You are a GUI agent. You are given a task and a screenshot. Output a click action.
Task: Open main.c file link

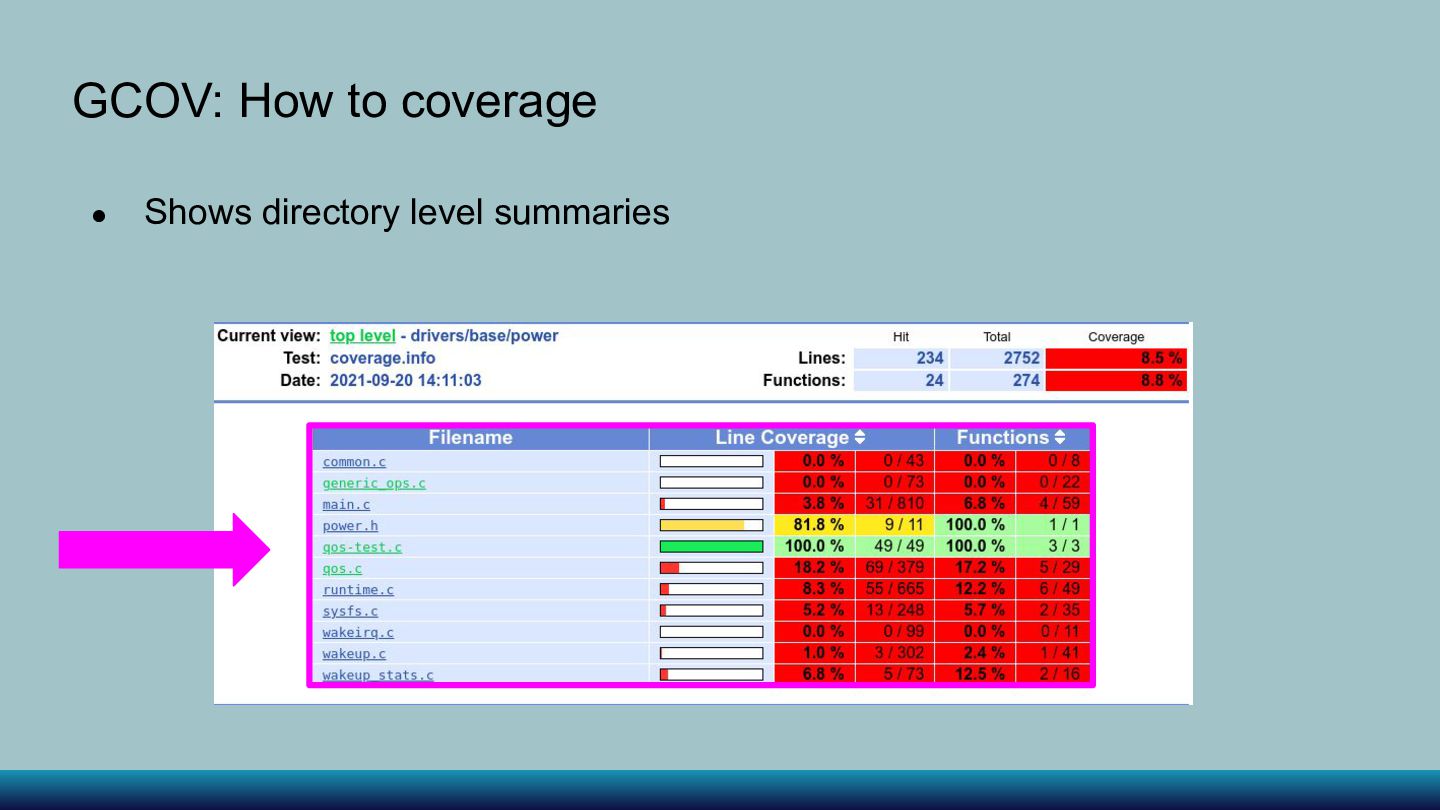click(x=346, y=504)
